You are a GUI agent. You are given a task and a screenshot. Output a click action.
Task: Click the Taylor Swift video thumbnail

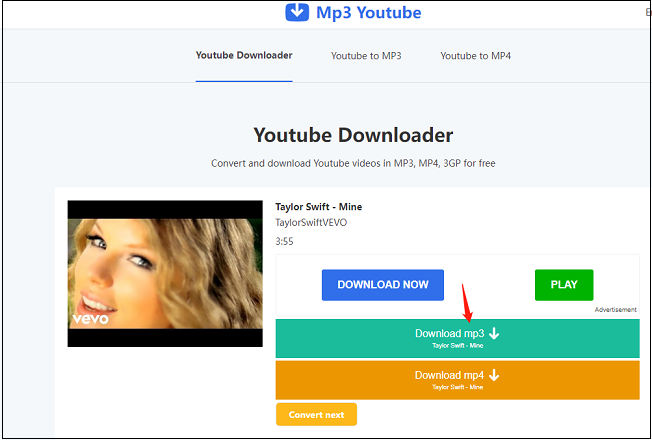165,274
